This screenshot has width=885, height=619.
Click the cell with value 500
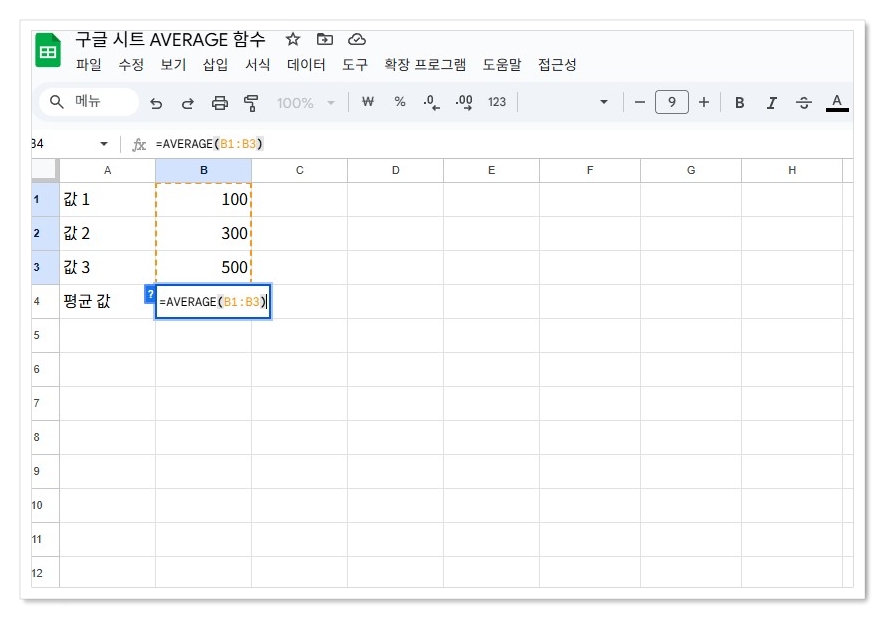(x=204, y=267)
